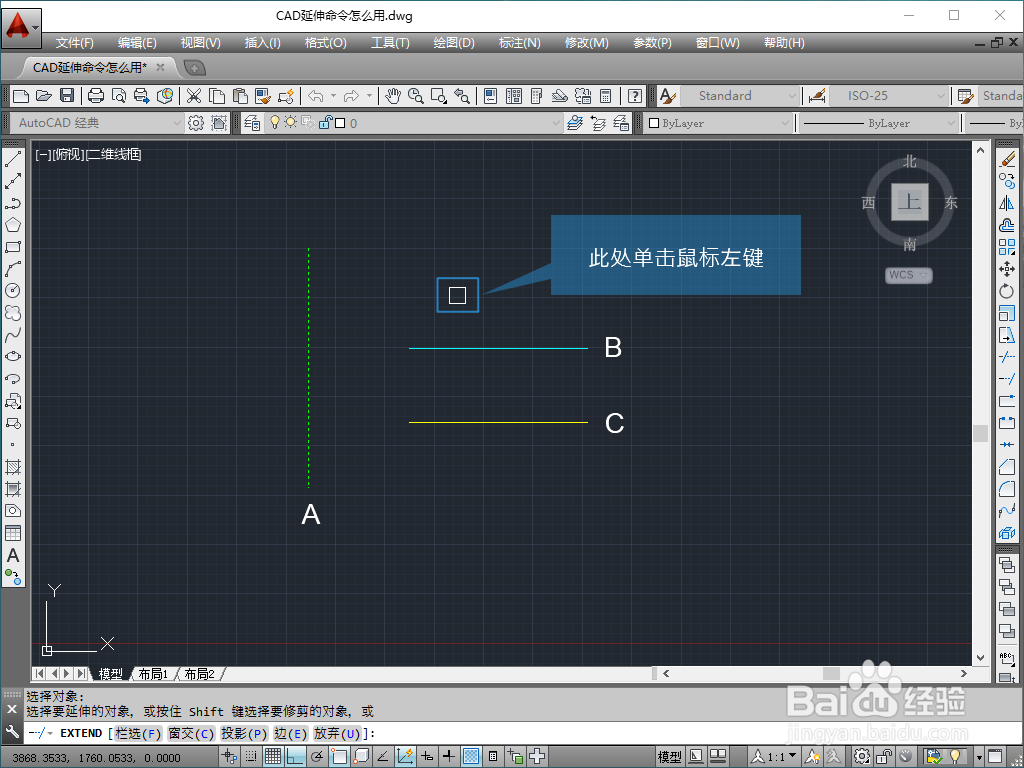
Task: Select the Multiline Text A tool
Action: [x=13, y=556]
